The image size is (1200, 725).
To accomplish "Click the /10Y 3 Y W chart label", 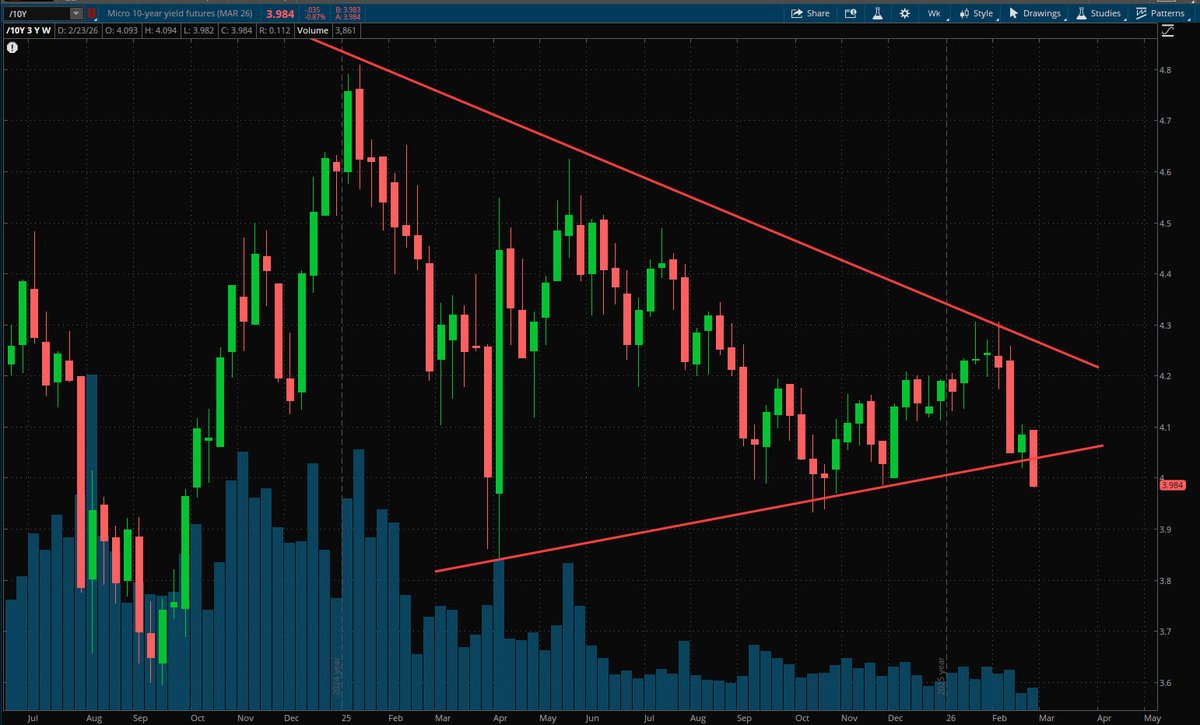I will click(27, 31).
